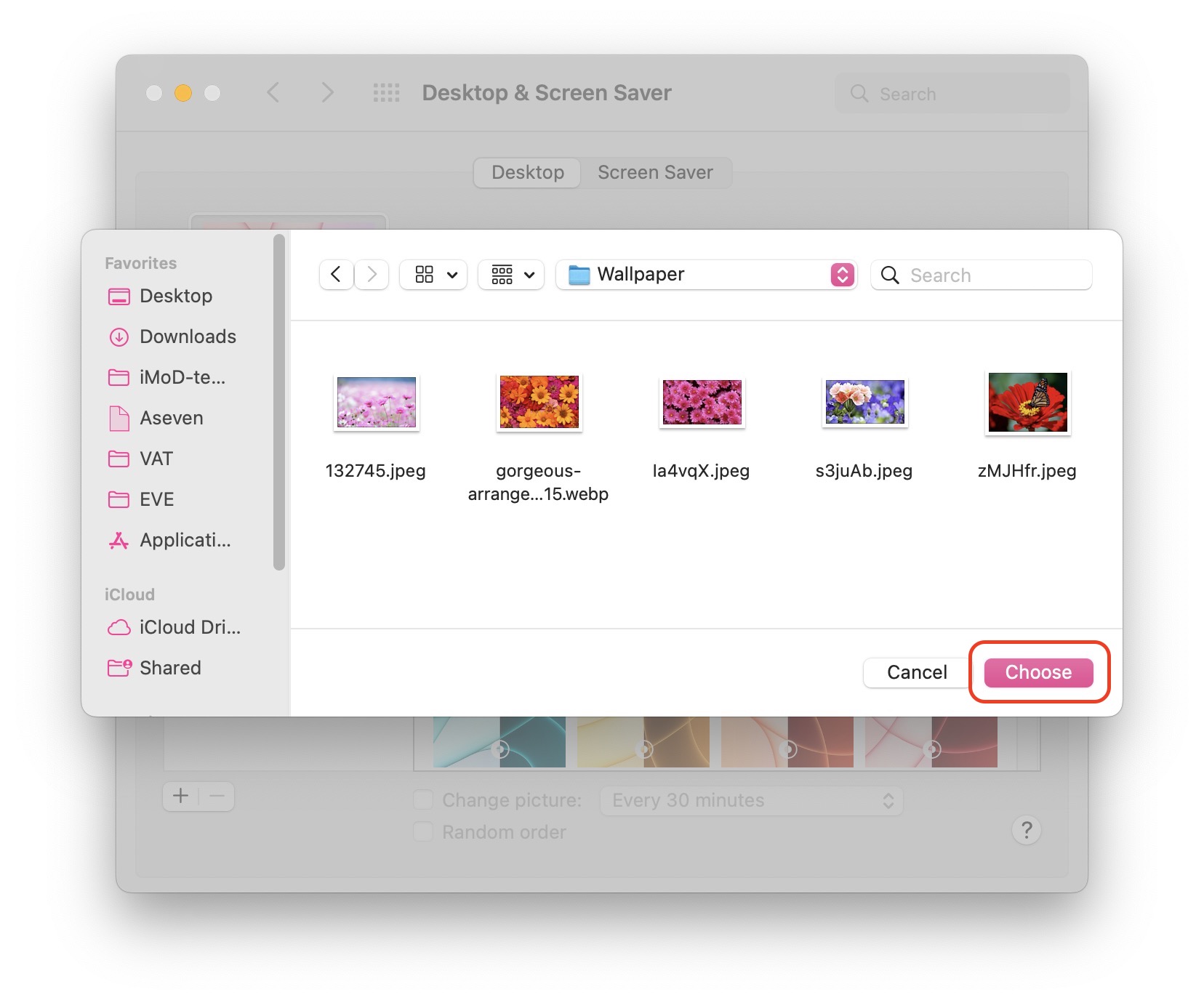
Task: Click the back chevron in file dialog
Action: pos(336,275)
